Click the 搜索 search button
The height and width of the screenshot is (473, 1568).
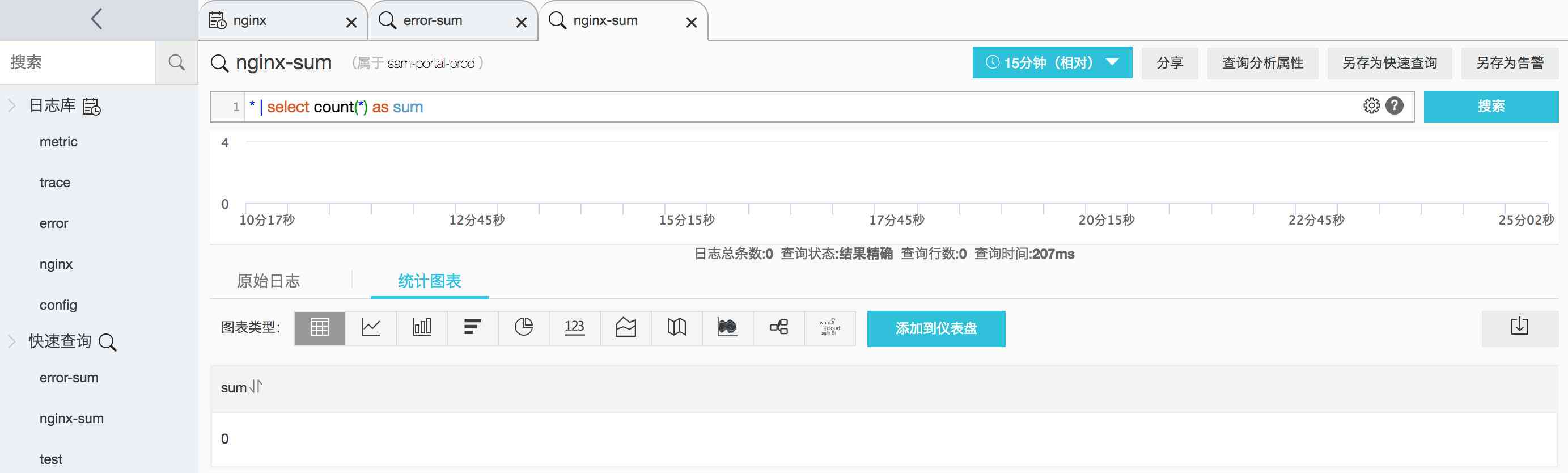pos(1491,107)
